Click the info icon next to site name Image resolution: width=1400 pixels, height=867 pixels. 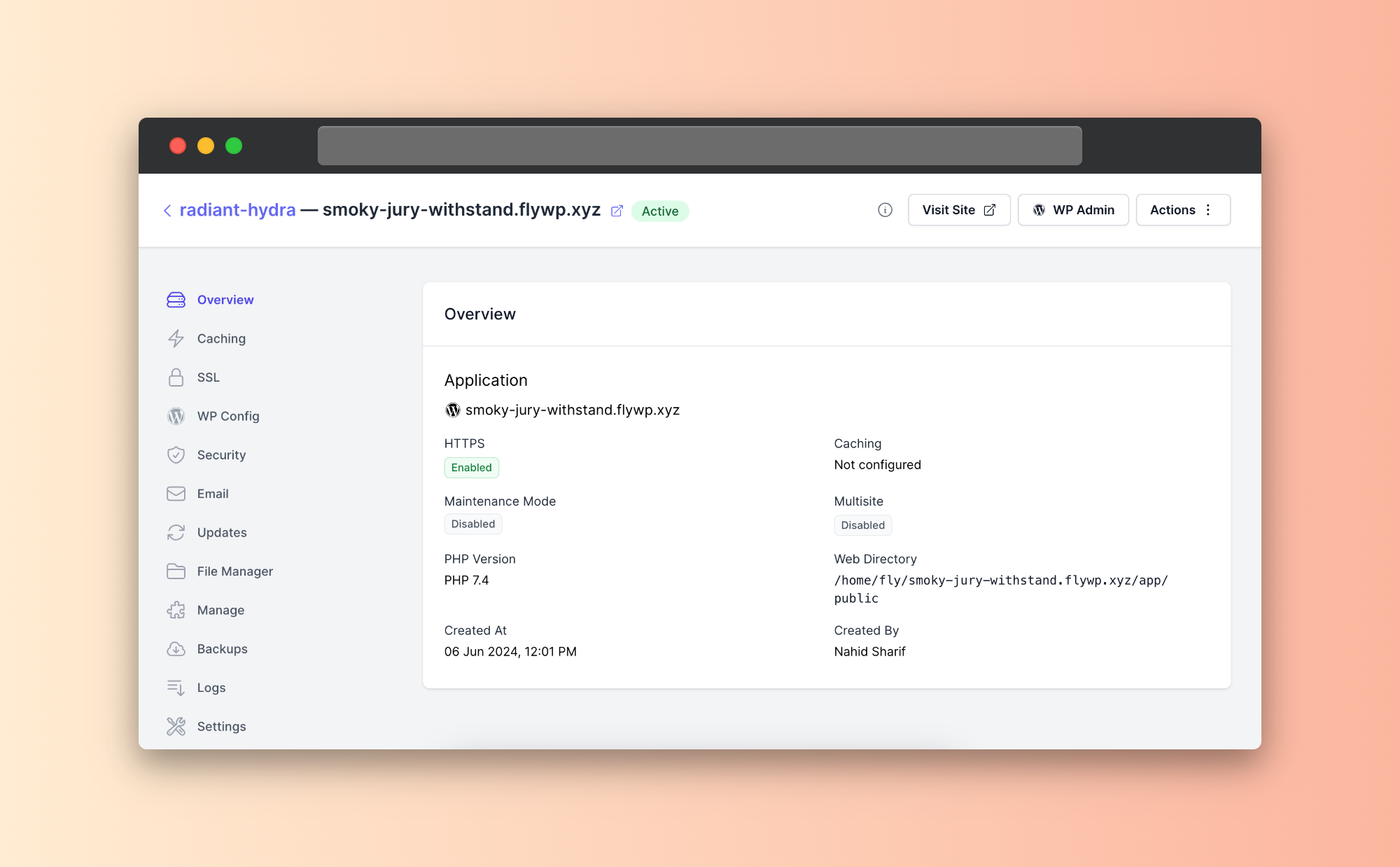click(x=884, y=210)
